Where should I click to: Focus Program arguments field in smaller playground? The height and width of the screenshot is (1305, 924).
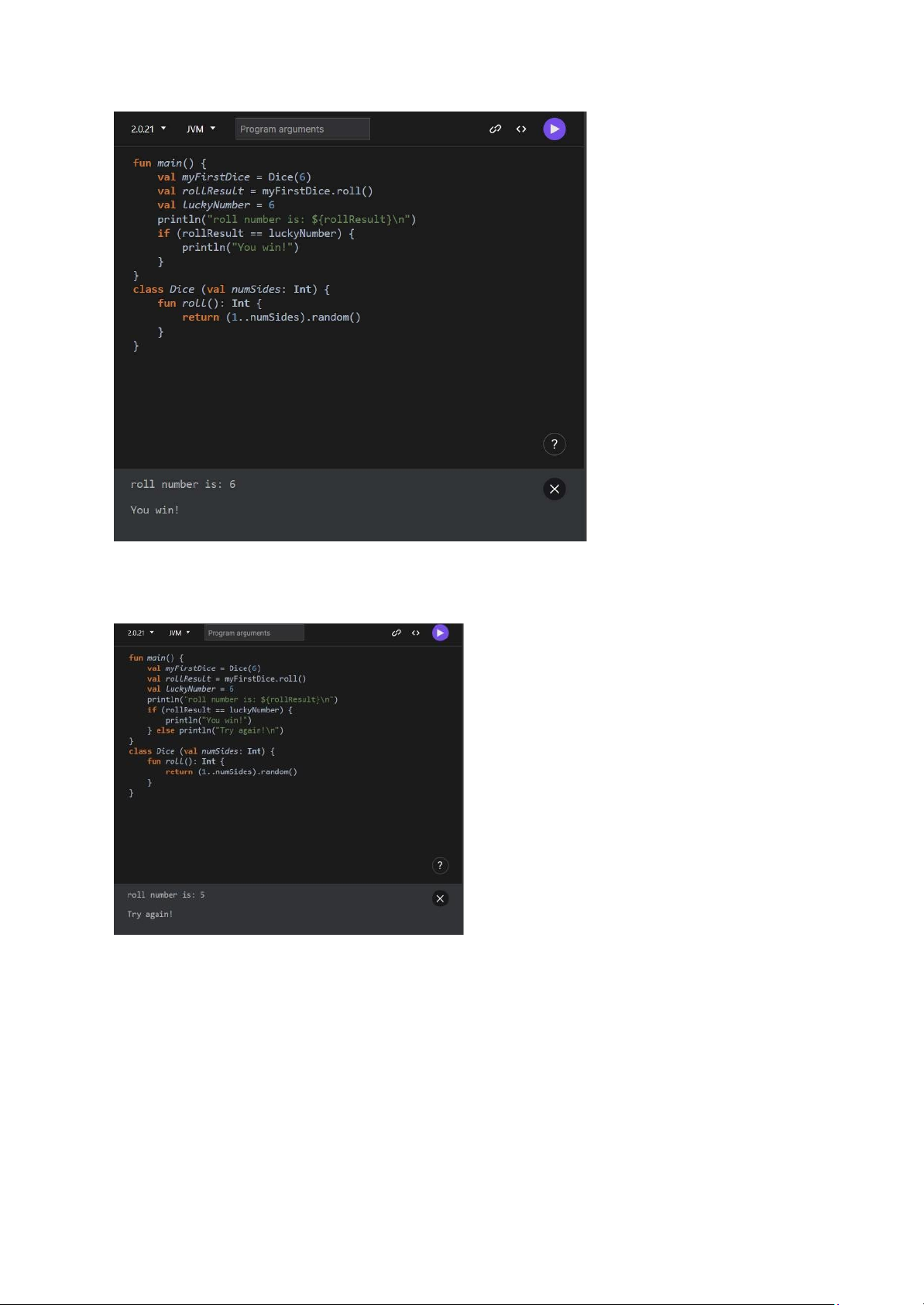pyautogui.click(x=254, y=633)
